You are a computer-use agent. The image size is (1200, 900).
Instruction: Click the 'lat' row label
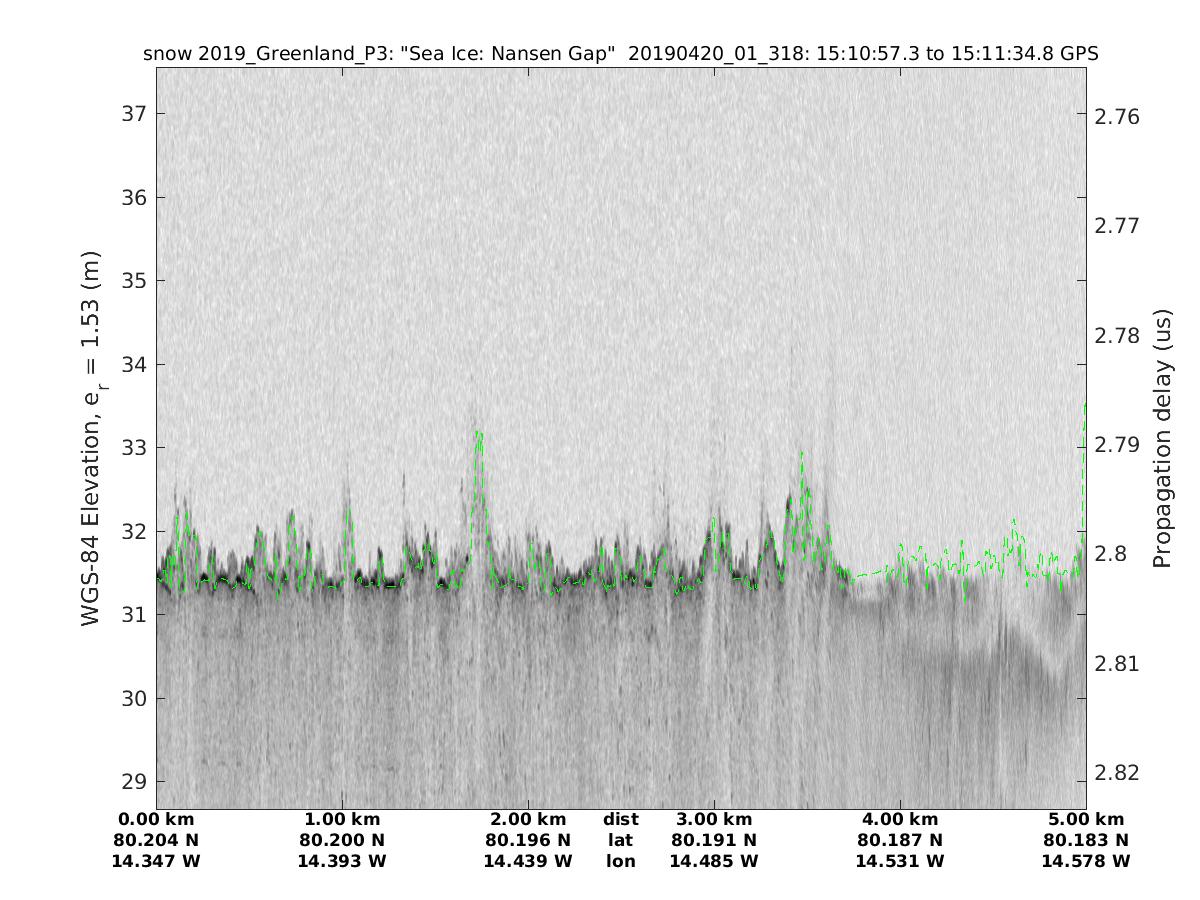[620, 841]
